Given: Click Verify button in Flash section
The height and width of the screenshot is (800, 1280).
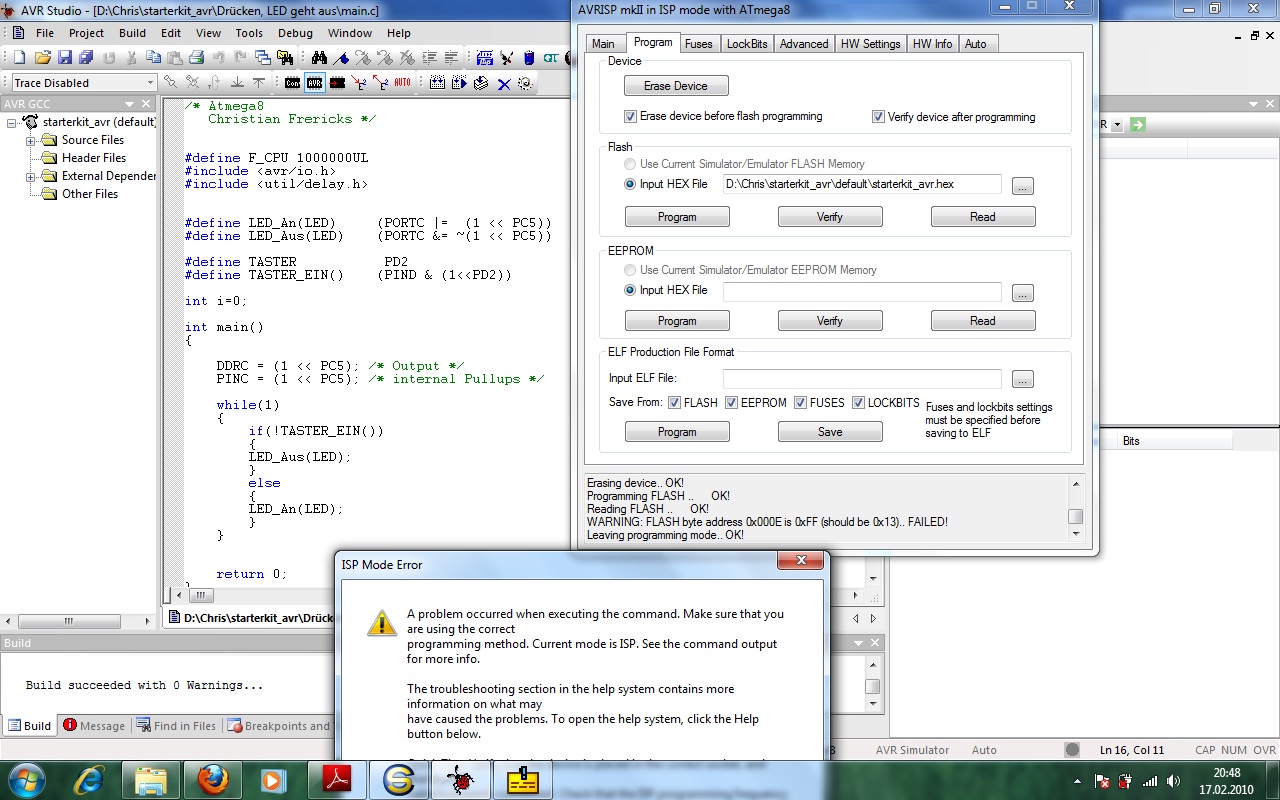Looking at the screenshot, I should pyautogui.click(x=830, y=217).
